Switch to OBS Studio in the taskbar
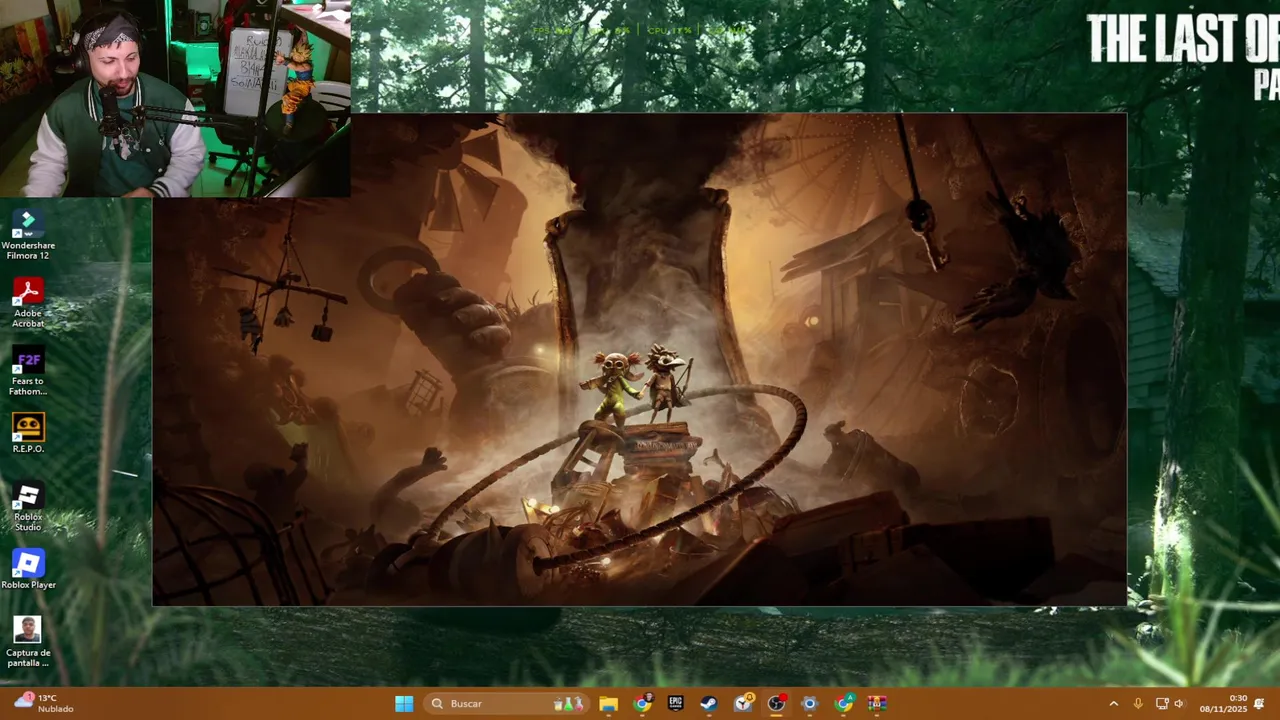Image resolution: width=1280 pixels, height=720 pixels. [x=776, y=704]
